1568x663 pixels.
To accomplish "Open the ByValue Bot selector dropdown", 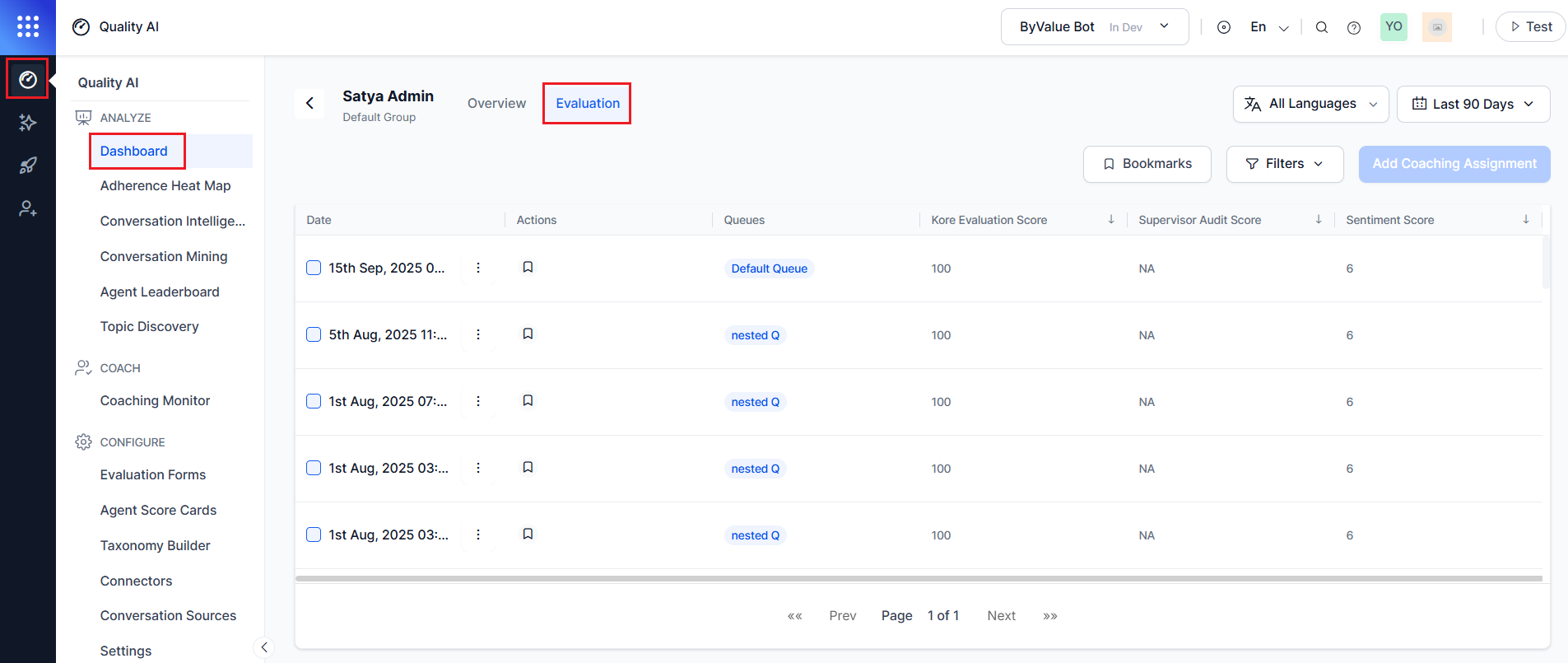I will point(1094,27).
